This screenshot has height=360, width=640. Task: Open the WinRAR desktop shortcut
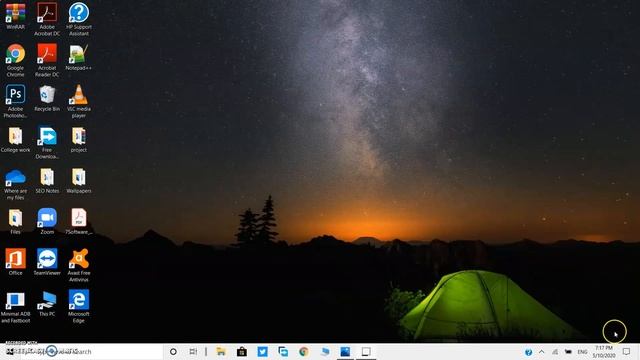pyautogui.click(x=16, y=16)
